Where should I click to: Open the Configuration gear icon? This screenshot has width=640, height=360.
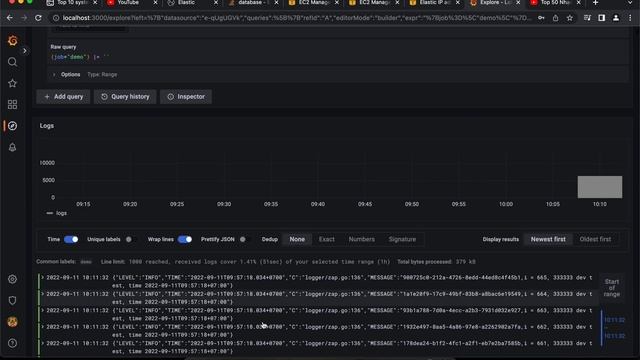(13, 279)
